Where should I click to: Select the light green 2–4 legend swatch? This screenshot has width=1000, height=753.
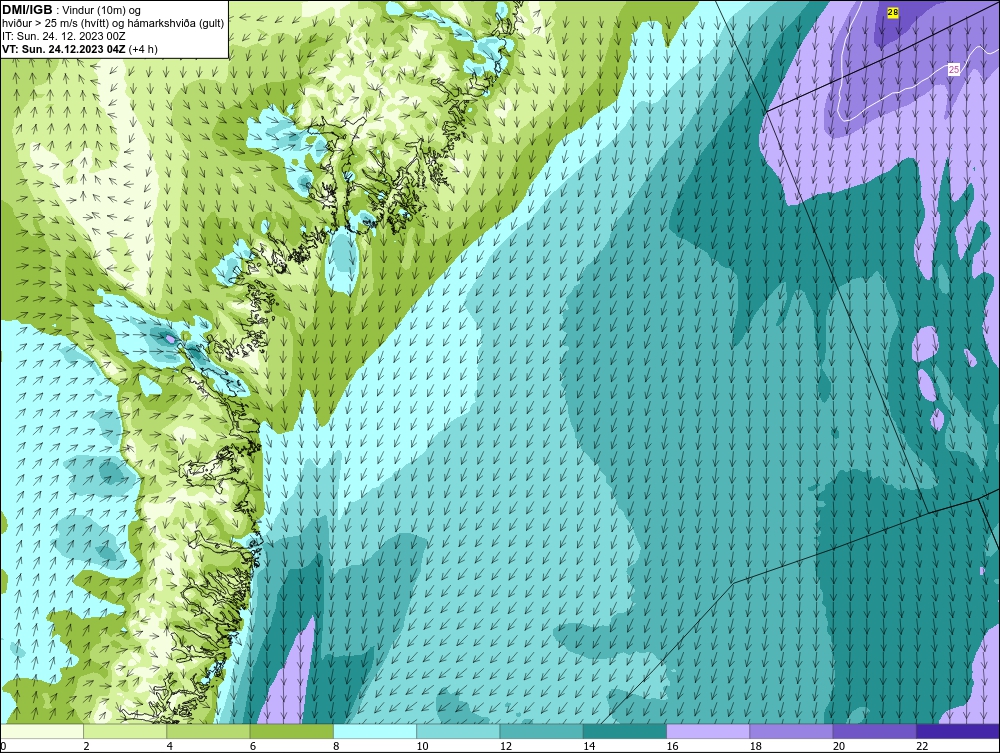coord(125,731)
